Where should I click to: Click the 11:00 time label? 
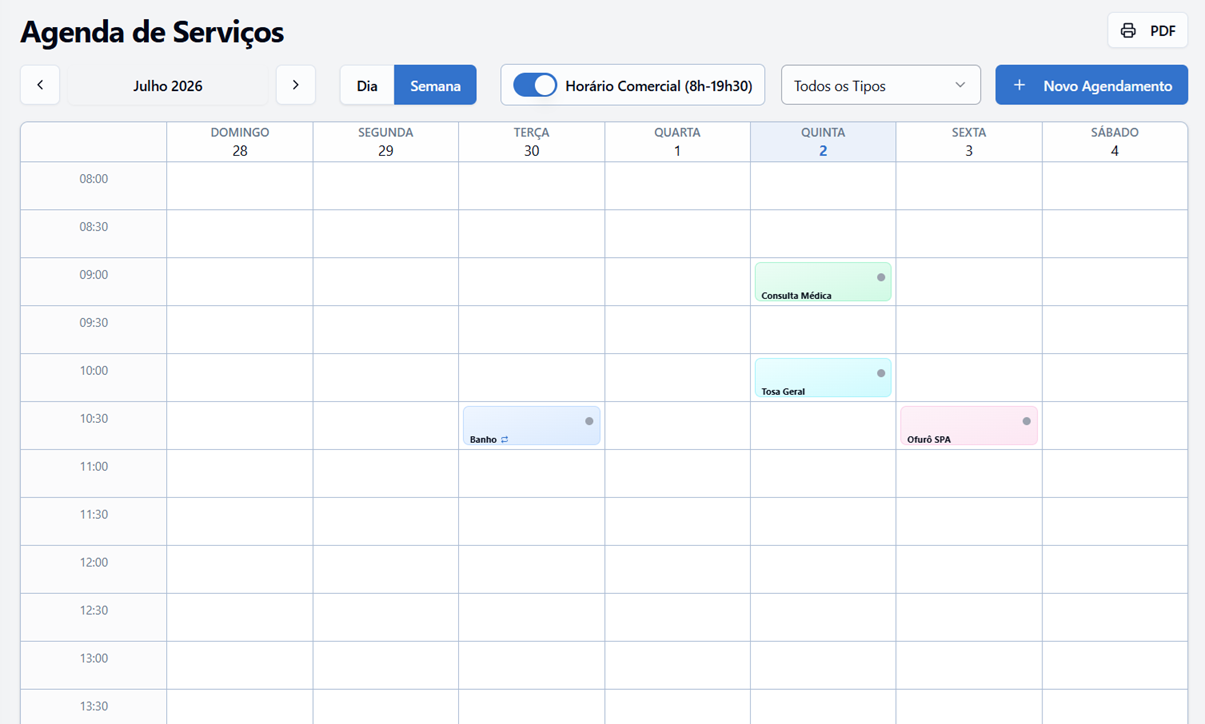click(x=94, y=467)
